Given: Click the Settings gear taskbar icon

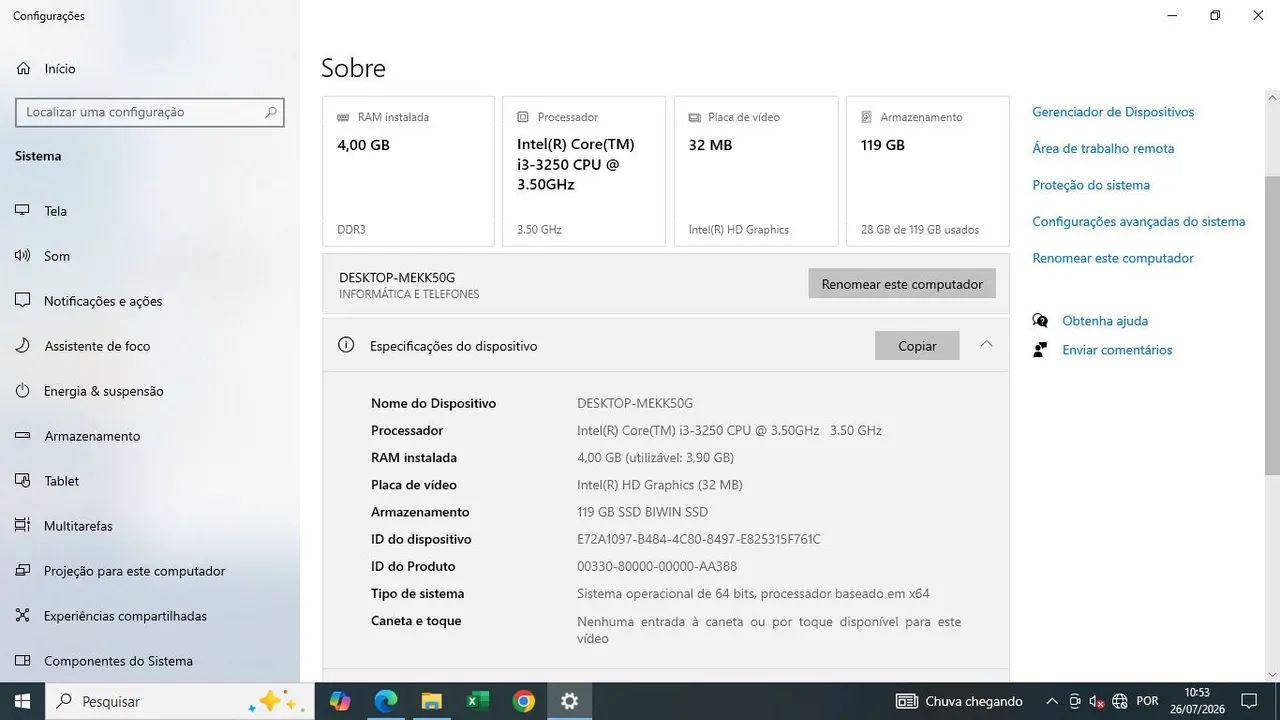Looking at the screenshot, I should 569,701.
